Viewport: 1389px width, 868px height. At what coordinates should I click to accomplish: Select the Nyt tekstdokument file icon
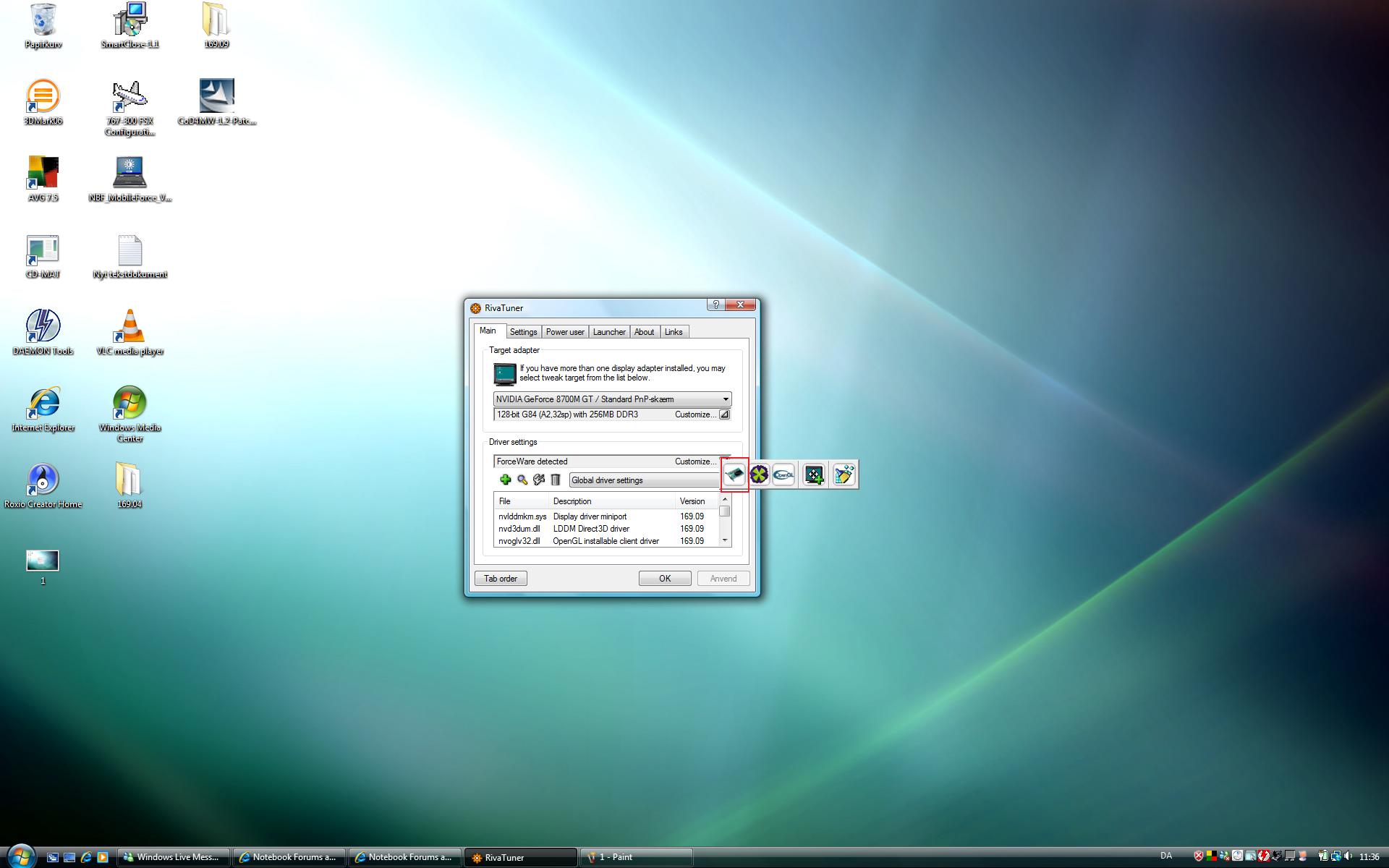point(130,255)
